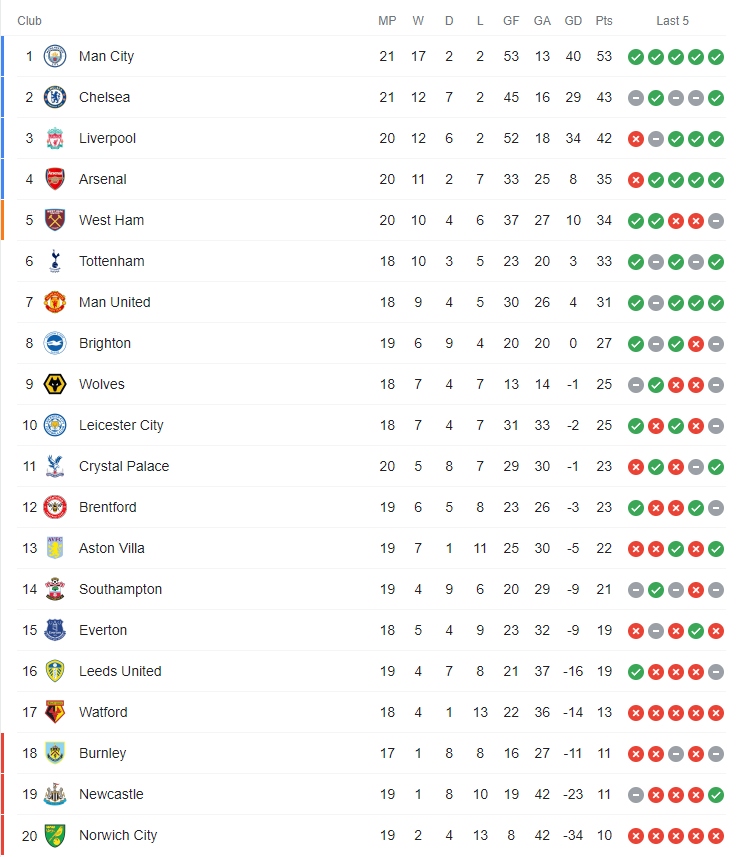Click the Chelsea club badge
Screen dimensions: 749x857
click(55, 97)
